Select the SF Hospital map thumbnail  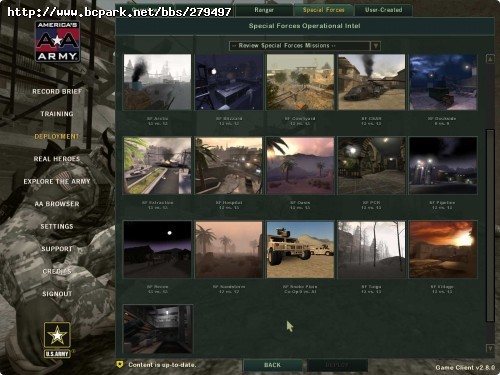tap(229, 166)
